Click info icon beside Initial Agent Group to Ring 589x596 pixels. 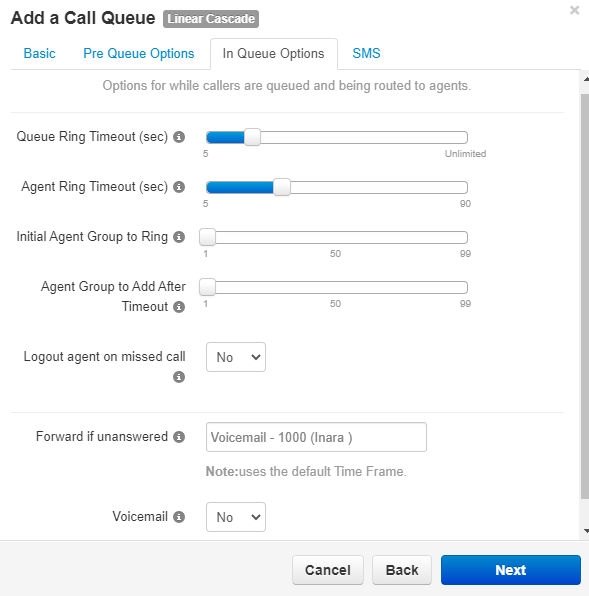pyautogui.click(x=179, y=237)
